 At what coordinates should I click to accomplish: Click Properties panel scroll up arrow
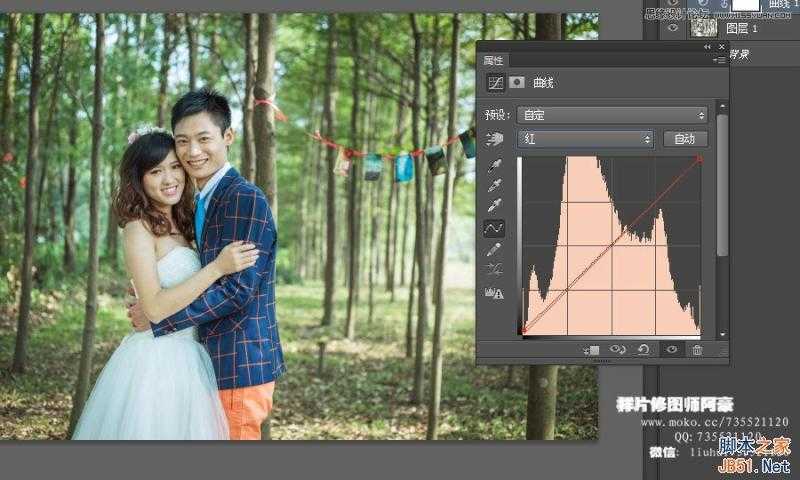tap(722, 107)
